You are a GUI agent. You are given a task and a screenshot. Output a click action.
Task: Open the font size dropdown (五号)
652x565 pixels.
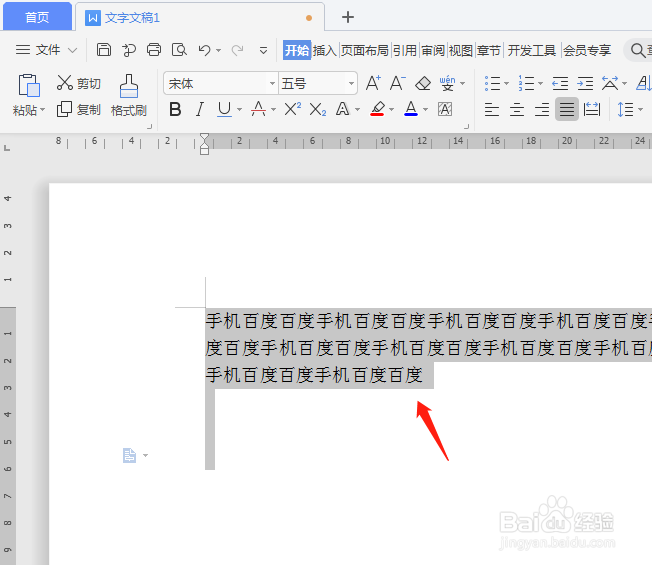351,84
